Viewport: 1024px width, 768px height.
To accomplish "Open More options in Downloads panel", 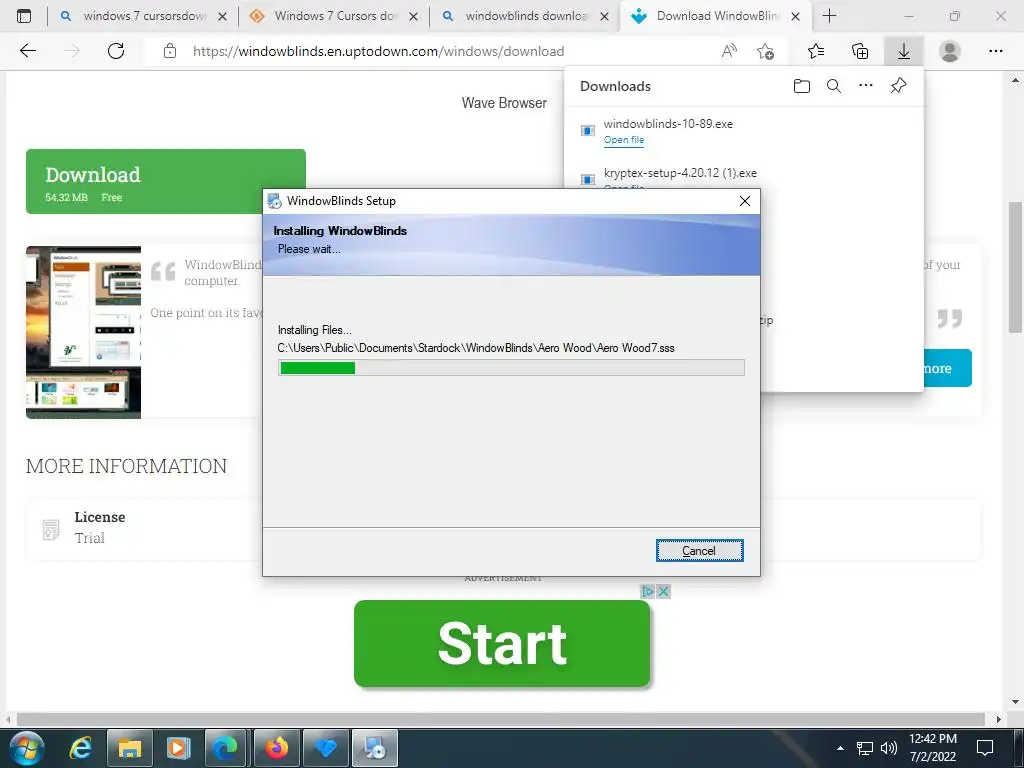I will point(866,86).
